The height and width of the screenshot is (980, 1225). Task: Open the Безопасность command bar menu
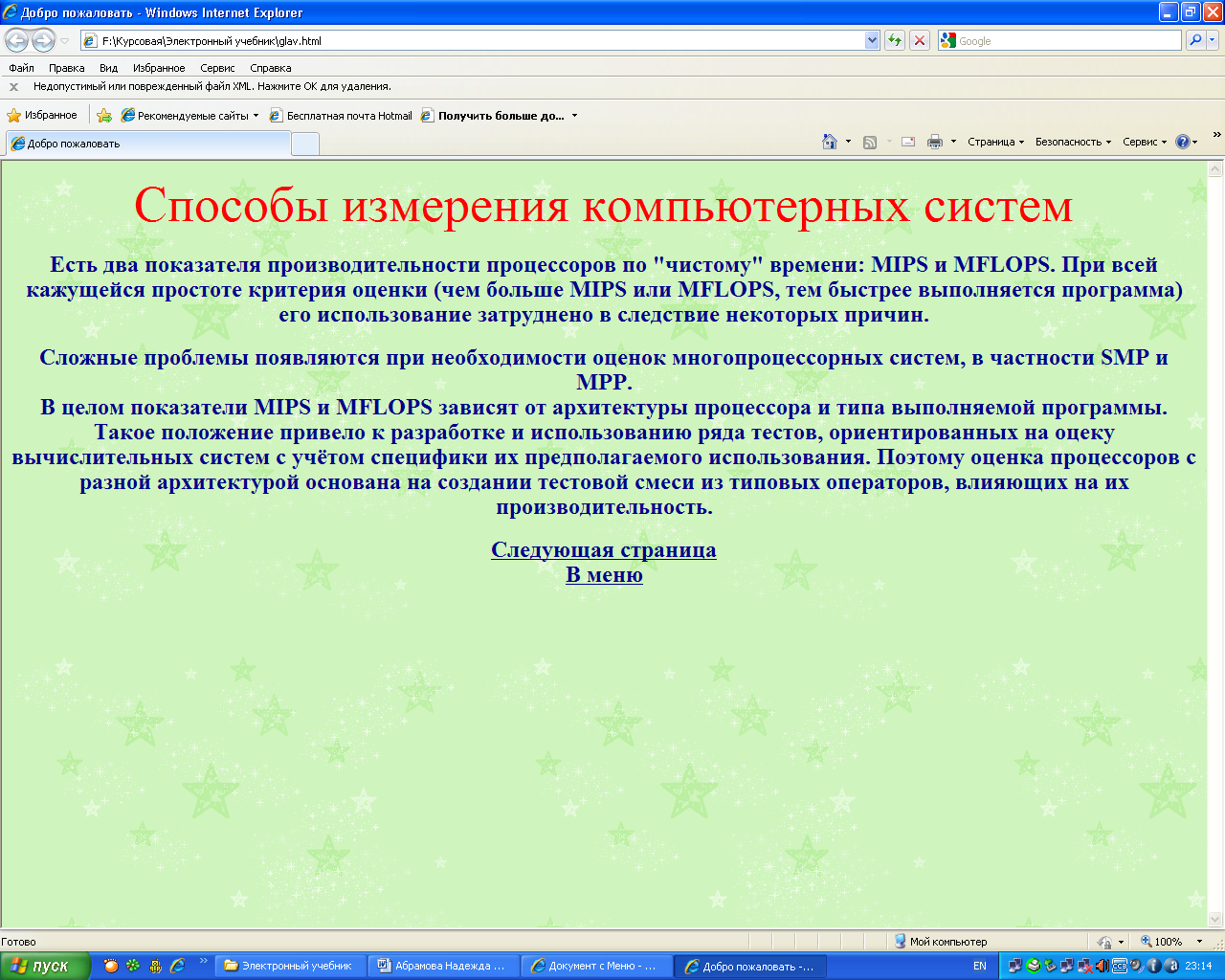(x=1073, y=142)
